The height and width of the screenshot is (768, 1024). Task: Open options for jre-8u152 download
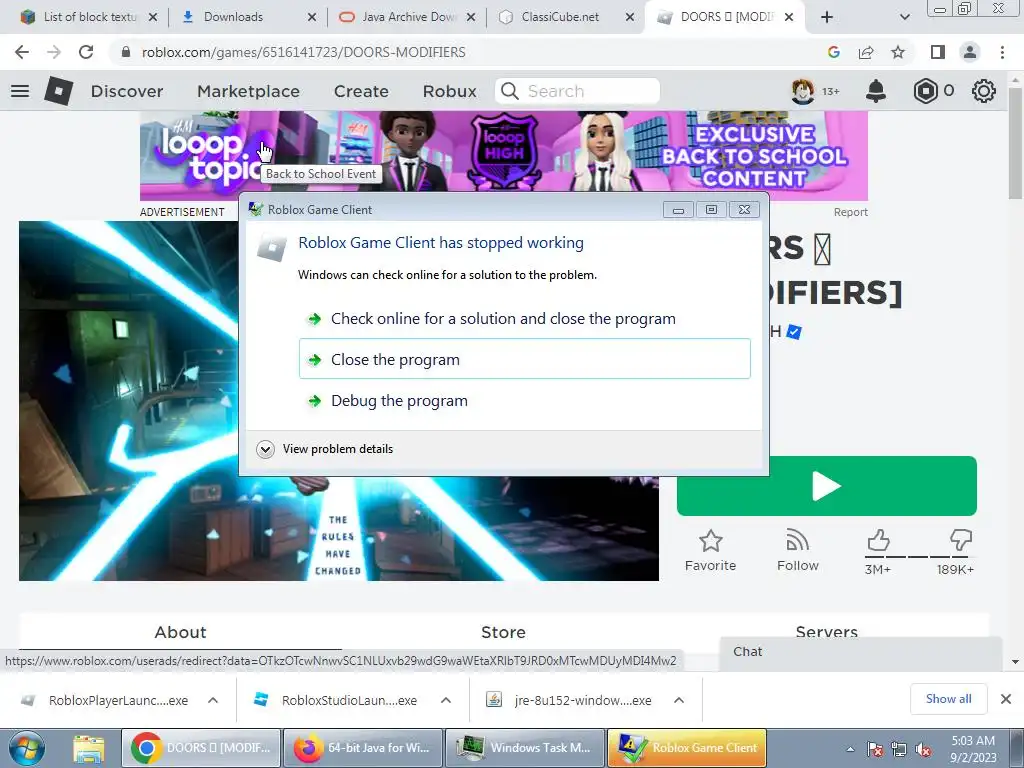pyautogui.click(x=679, y=700)
